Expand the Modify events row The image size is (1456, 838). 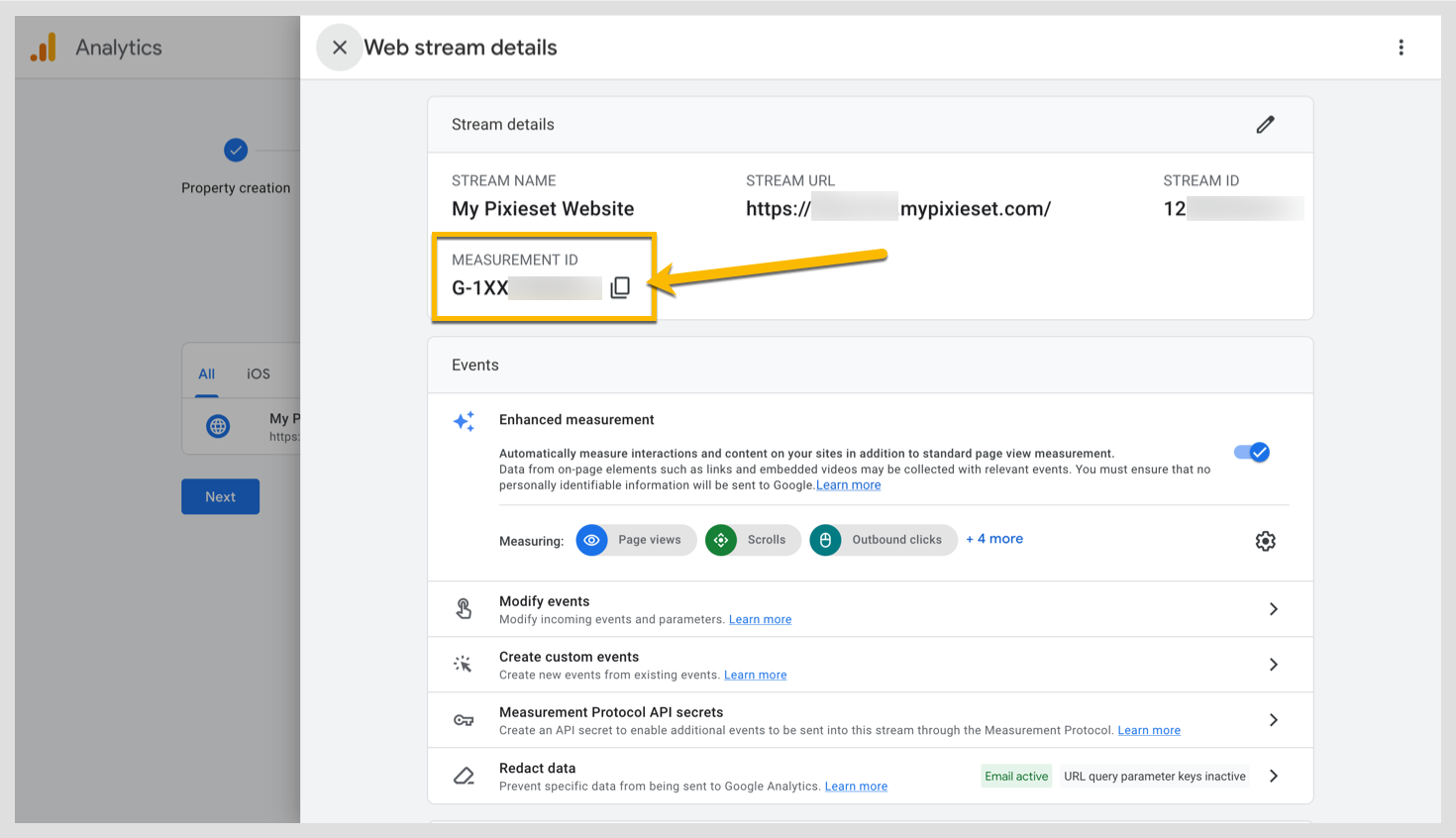[x=1274, y=608]
